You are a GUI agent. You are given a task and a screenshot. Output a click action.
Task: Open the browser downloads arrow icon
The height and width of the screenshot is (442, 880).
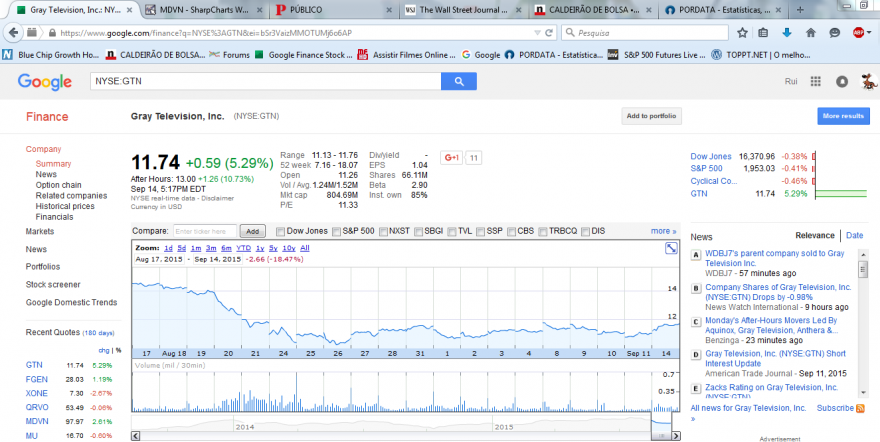(x=787, y=33)
